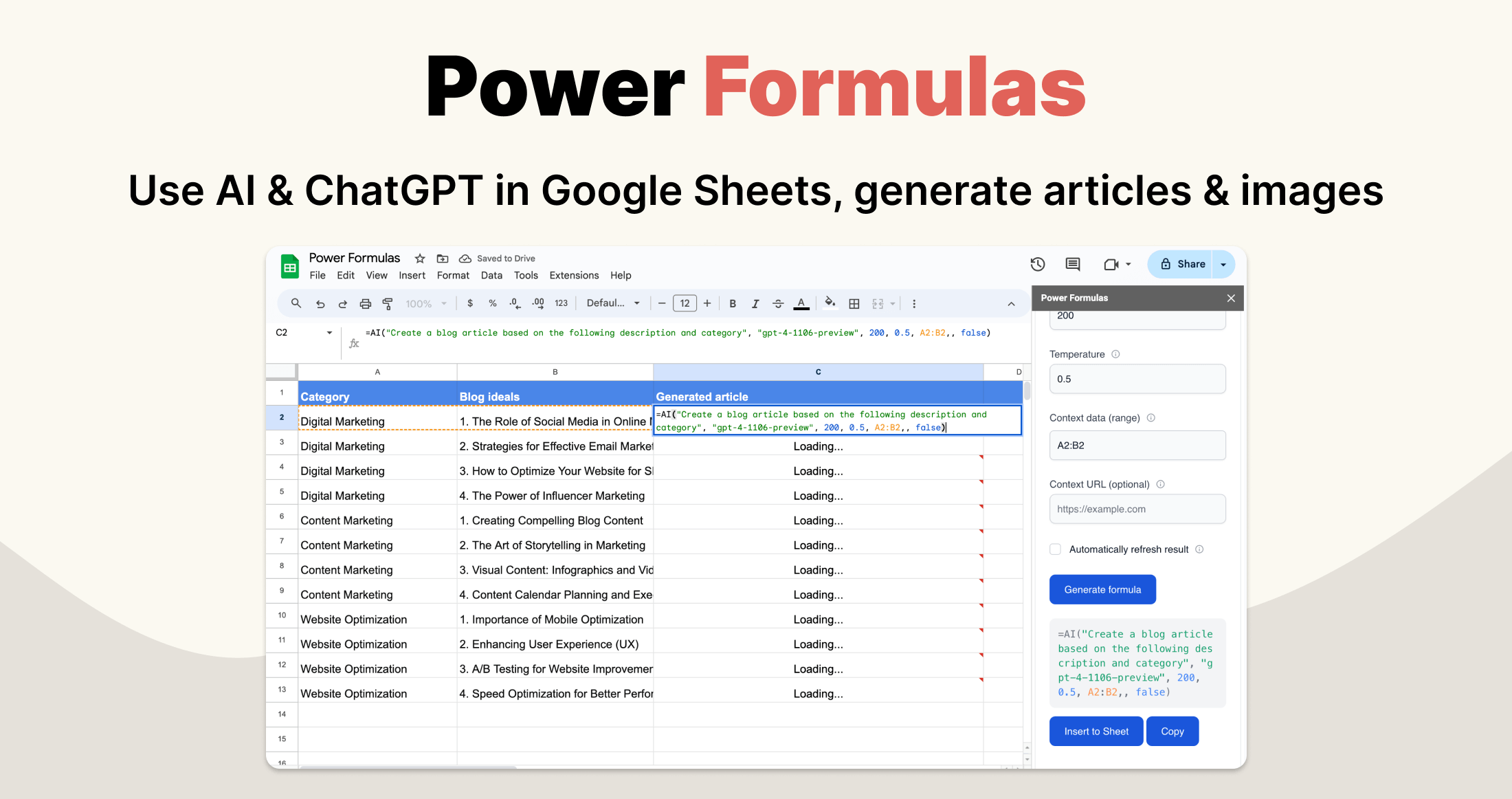Click the search menus magnifier icon
Image resolution: width=1512 pixels, height=799 pixels.
pyautogui.click(x=296, y=303)
